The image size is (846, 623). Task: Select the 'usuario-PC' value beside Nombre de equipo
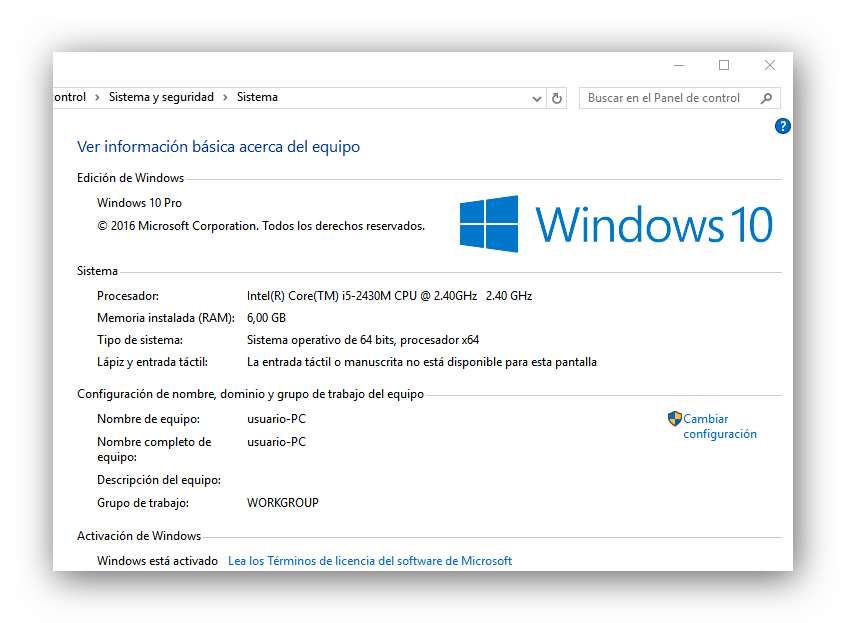click(276, 419)
